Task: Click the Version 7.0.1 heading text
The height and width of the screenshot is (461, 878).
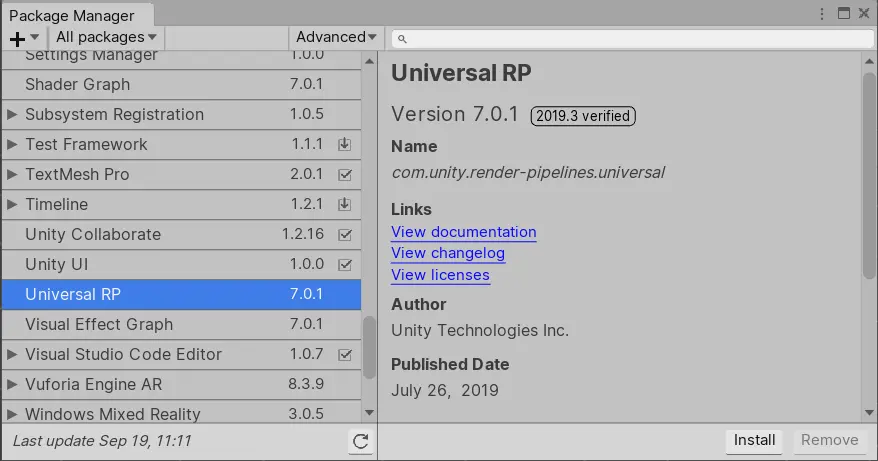Action: tap(455, 114)
